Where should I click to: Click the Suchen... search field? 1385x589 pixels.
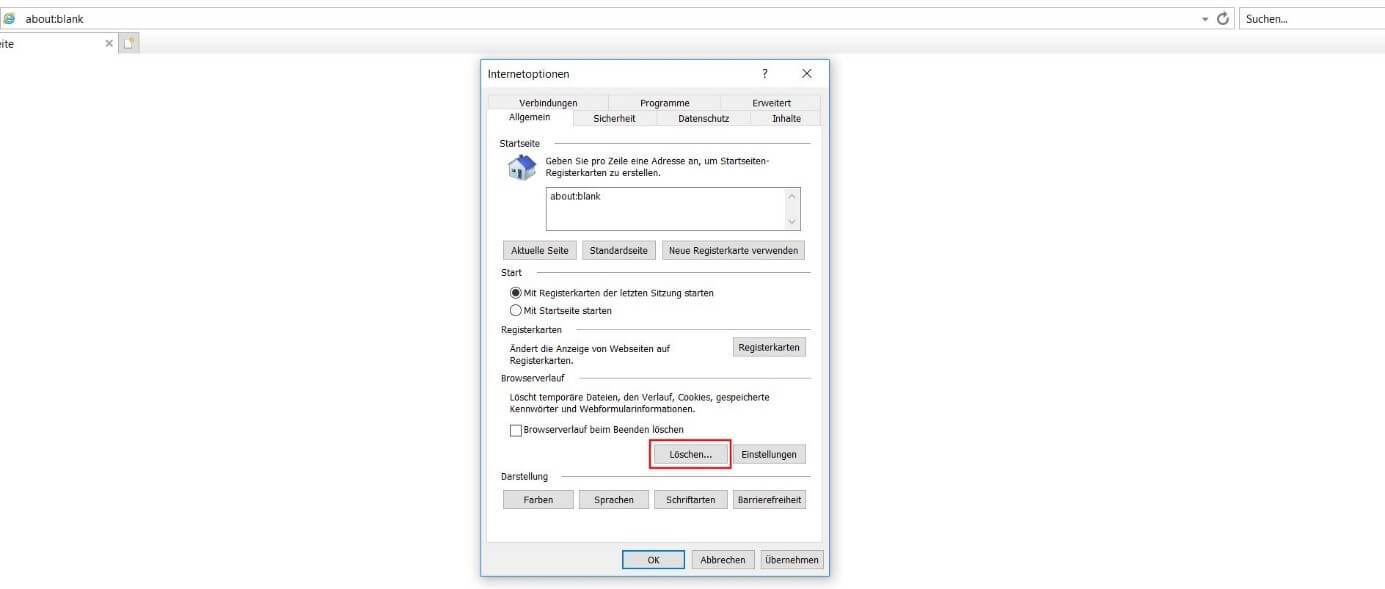point(1312,19)
